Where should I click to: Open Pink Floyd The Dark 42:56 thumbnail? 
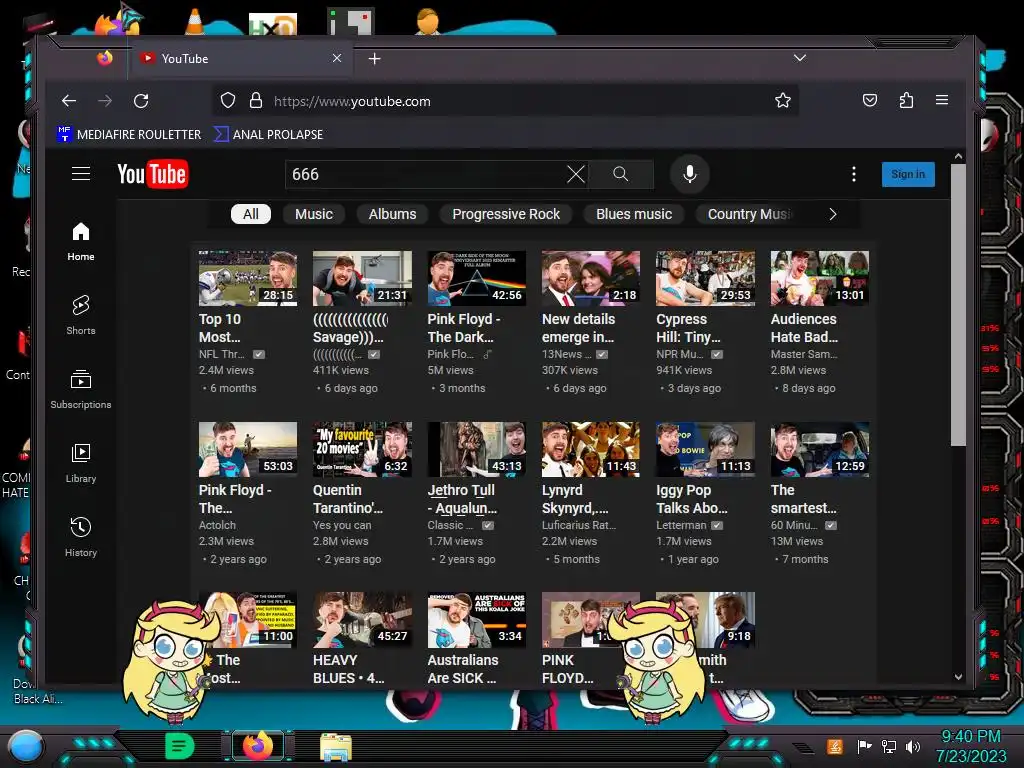point(477,278)
